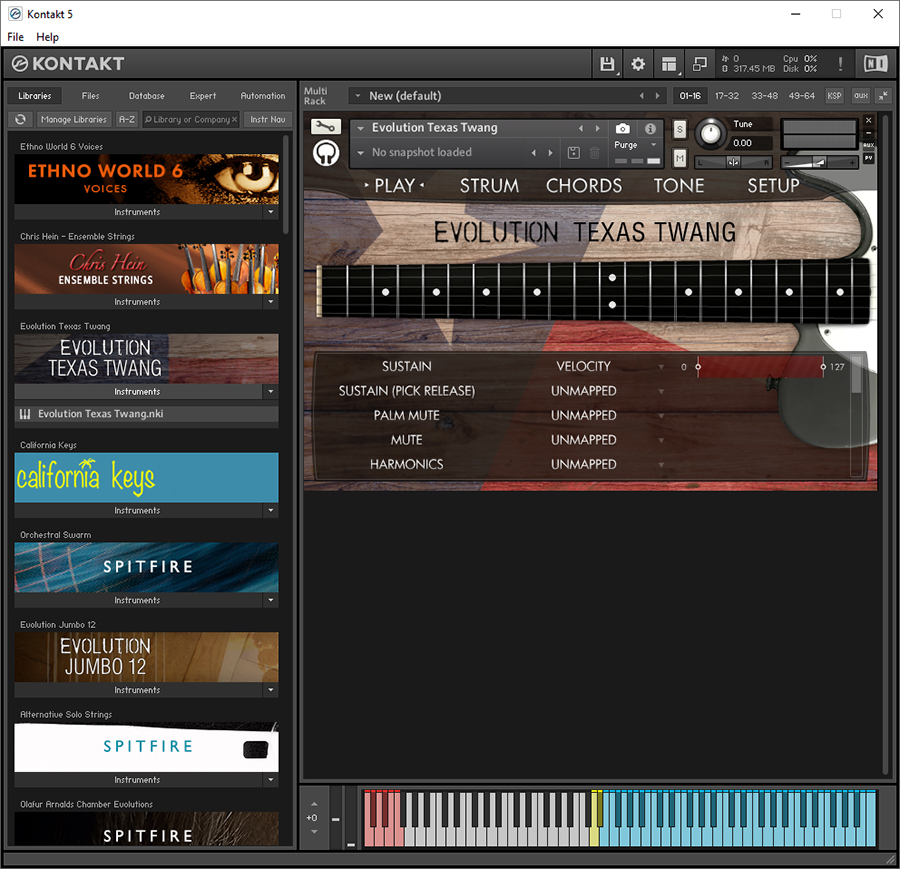This screenshot has height=869, width=900.
Task: Toggle PV button on instrument header
Action: coord(868,158)
